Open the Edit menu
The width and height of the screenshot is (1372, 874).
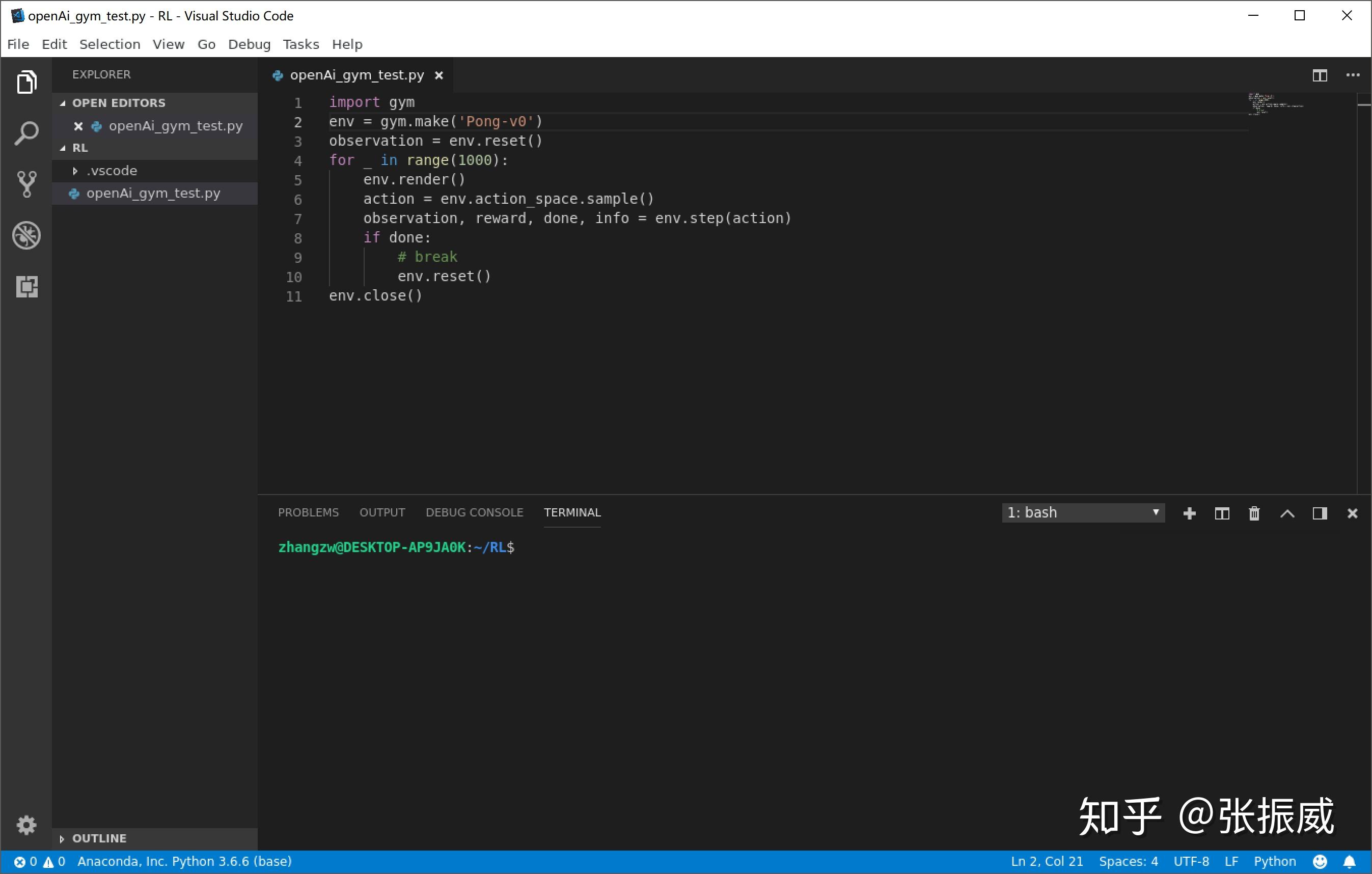pyautogui.click(x=54, y=44)
